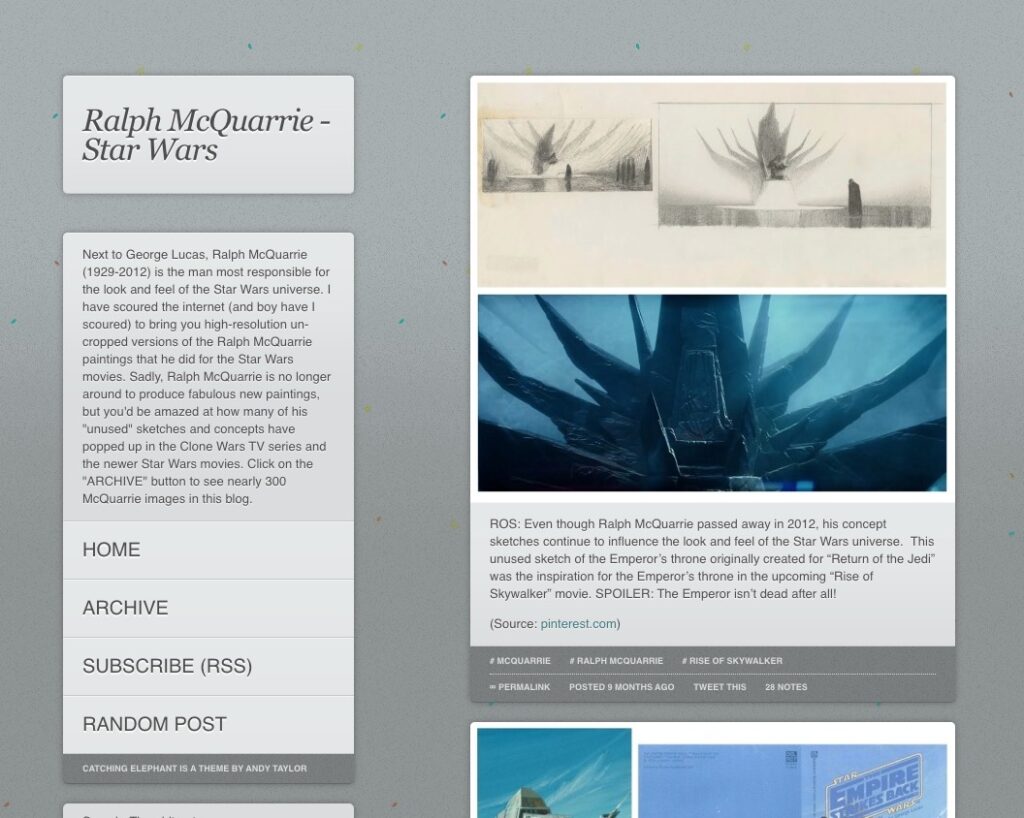Open the HOME menu link

pyautogui.click(x=208, y=550)
